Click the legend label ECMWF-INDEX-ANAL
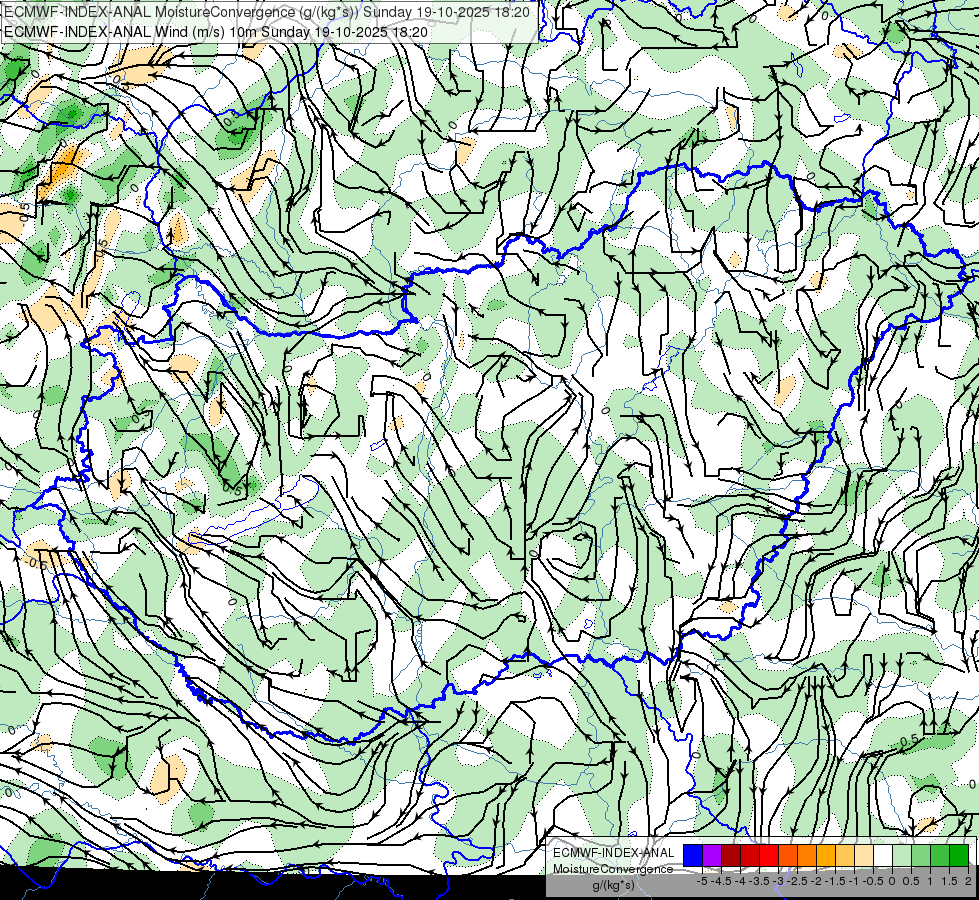The image size is (979, 900). pos(613,853)
